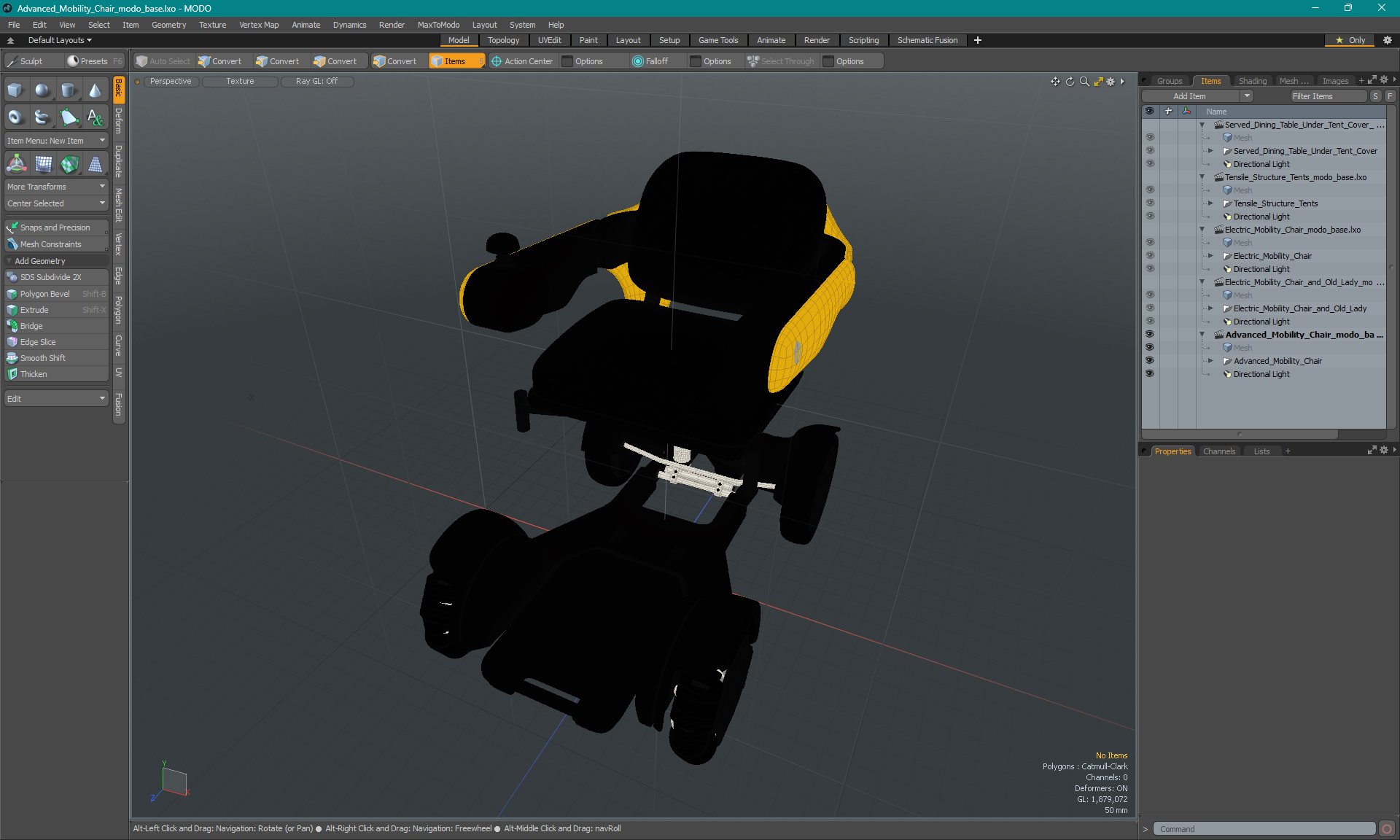Click the Bridge tool
This screenshot has height=840, width=1400.
56,326
